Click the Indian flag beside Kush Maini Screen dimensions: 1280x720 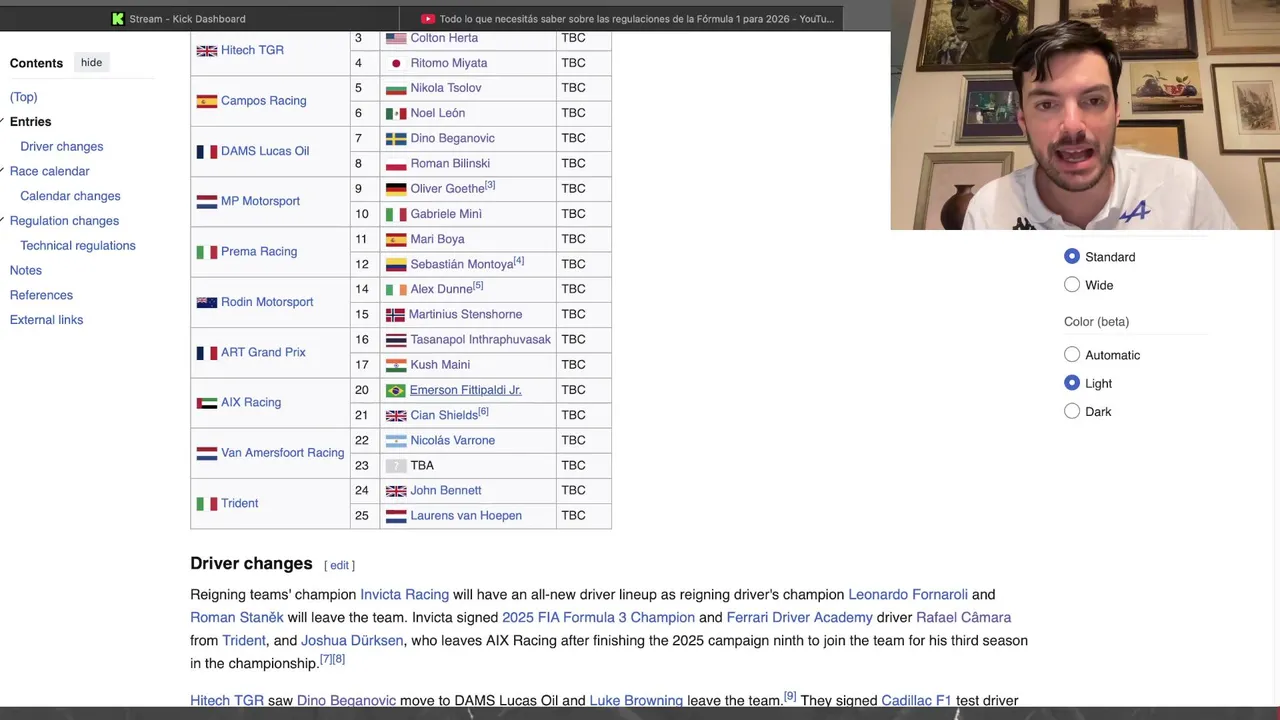[x=396, y=366]
